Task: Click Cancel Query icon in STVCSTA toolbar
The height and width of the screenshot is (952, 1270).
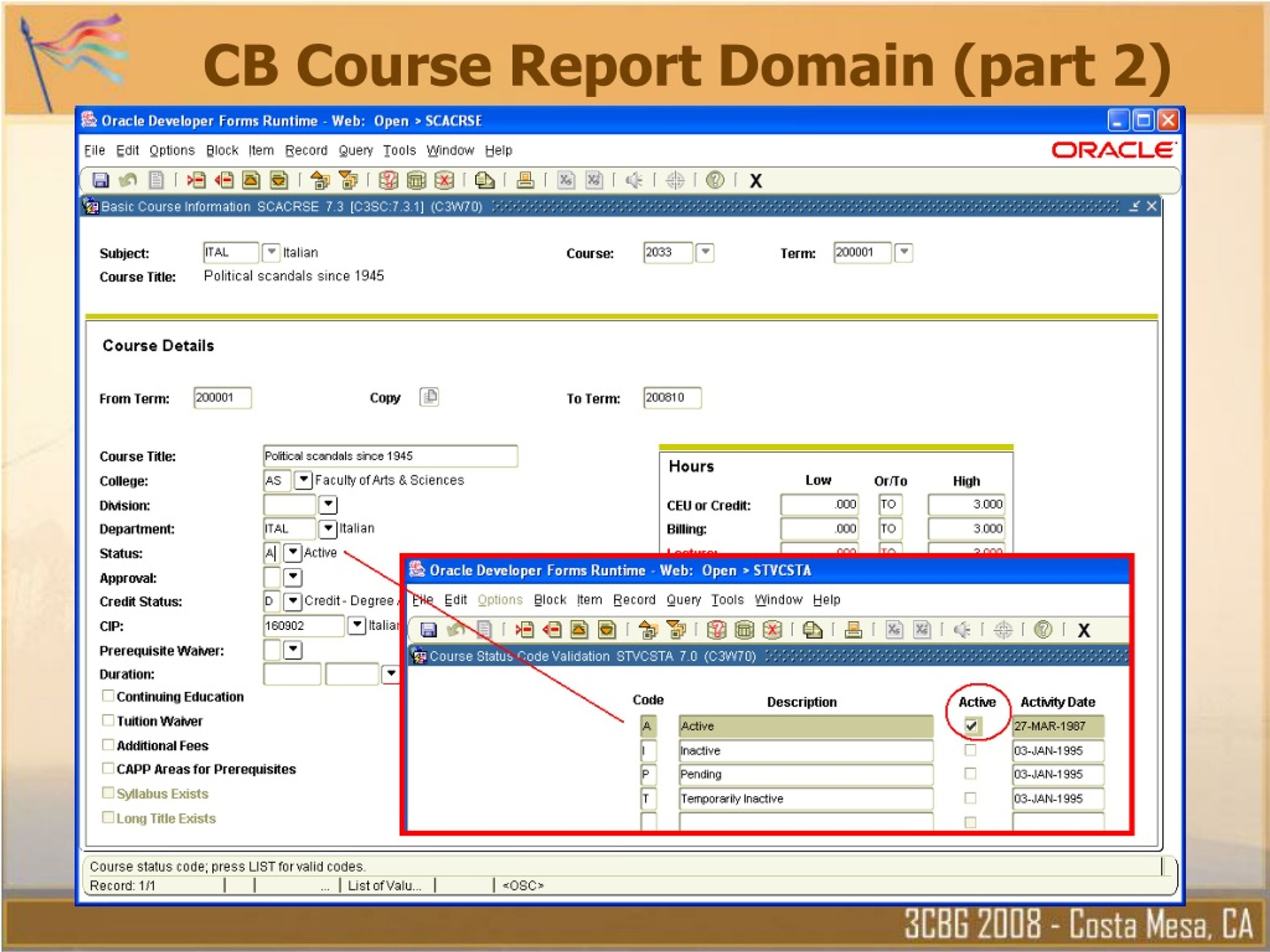Action: click(x=772, y=630)
